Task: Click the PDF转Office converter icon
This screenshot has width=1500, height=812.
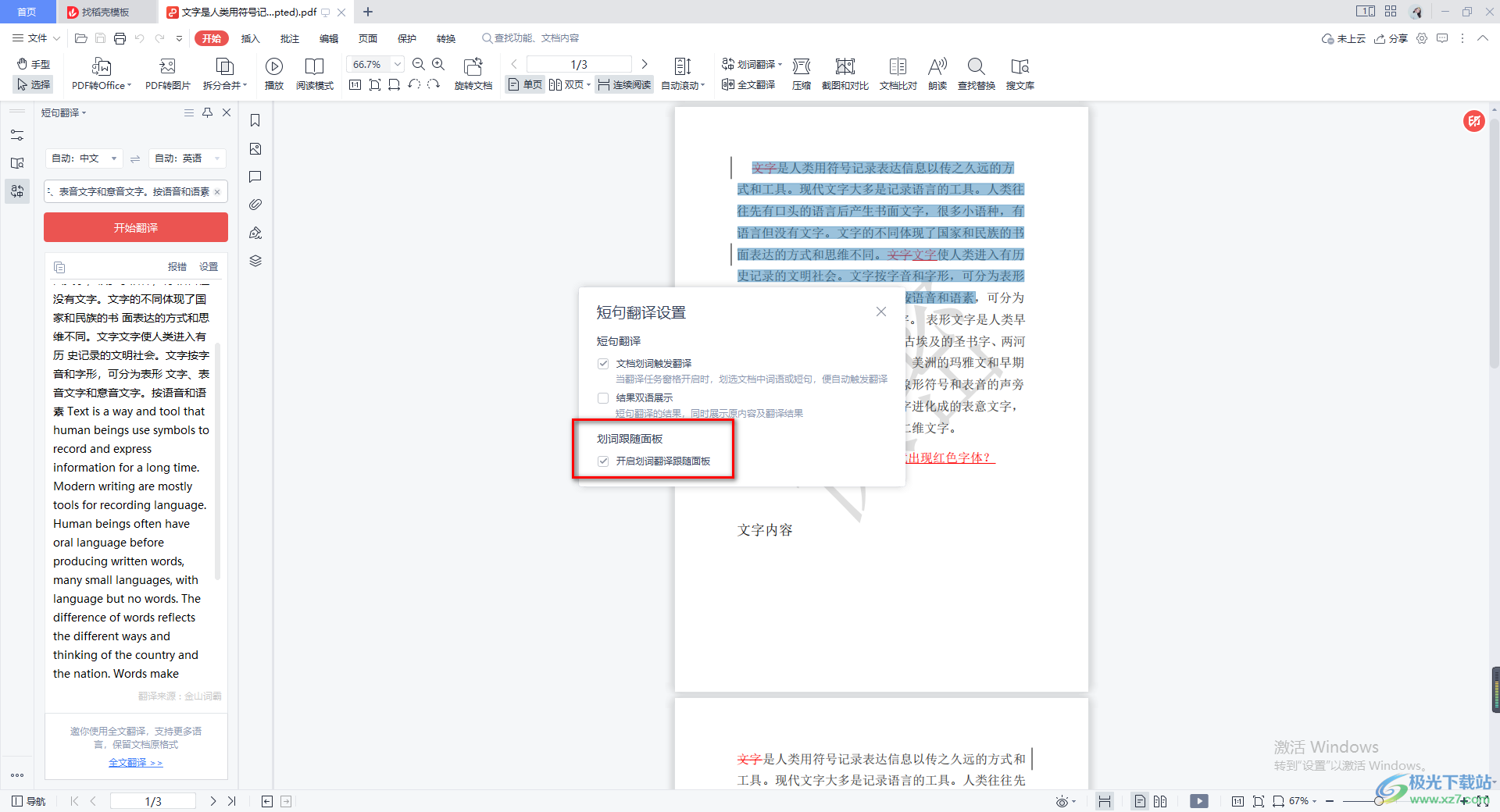Action: pyautogui.click(x=102, y=66)
